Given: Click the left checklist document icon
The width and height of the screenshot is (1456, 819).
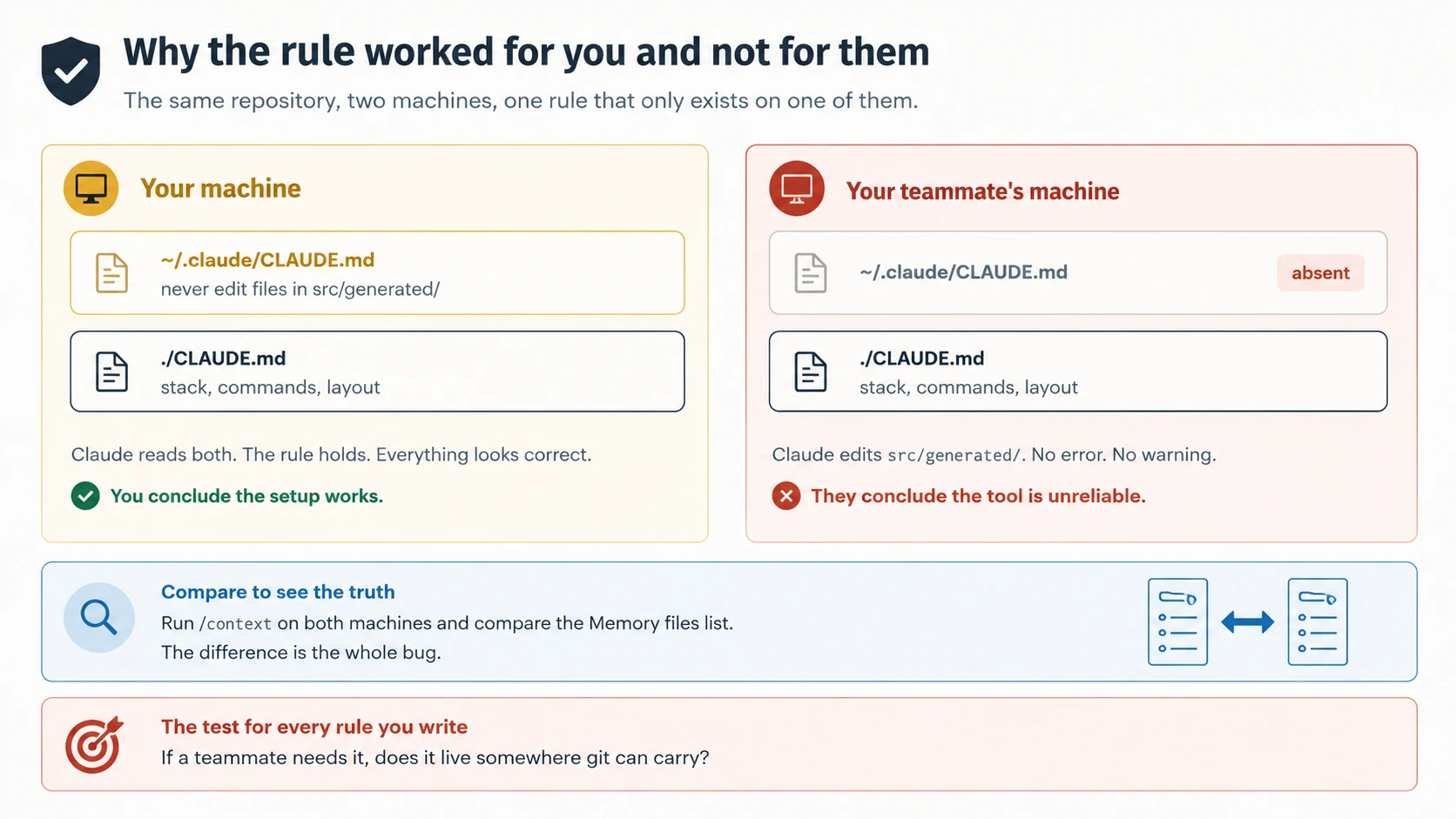Looking at the screenshot, I should pos(1177,621).
